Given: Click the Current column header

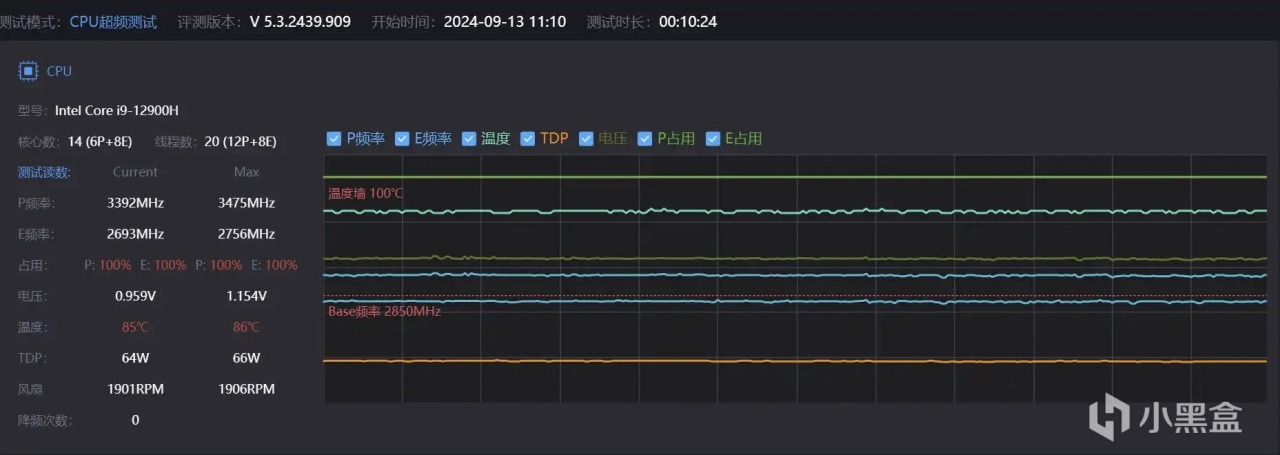Looking at the screenshot, I should (x=135, y=172).
